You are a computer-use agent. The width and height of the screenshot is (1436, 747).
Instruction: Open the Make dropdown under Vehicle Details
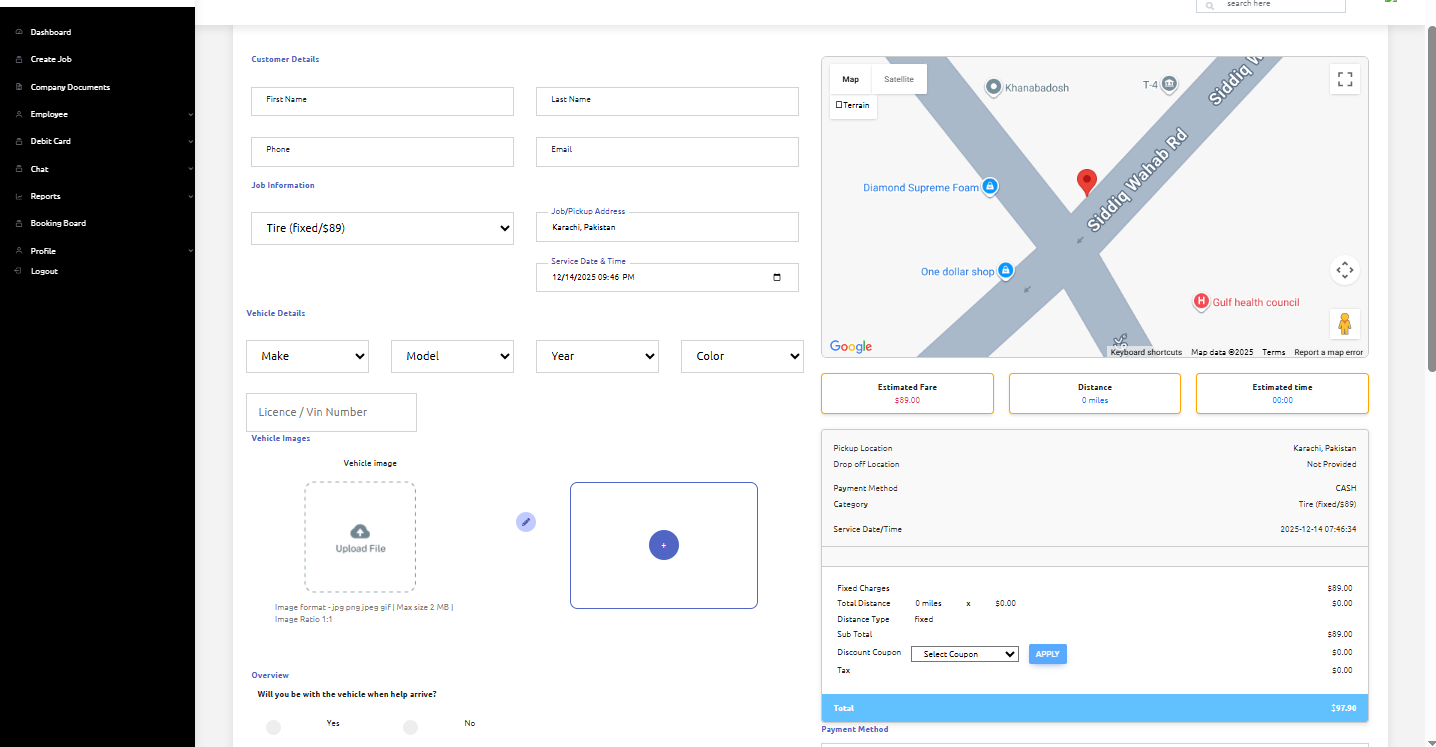(x=307, y=356)
